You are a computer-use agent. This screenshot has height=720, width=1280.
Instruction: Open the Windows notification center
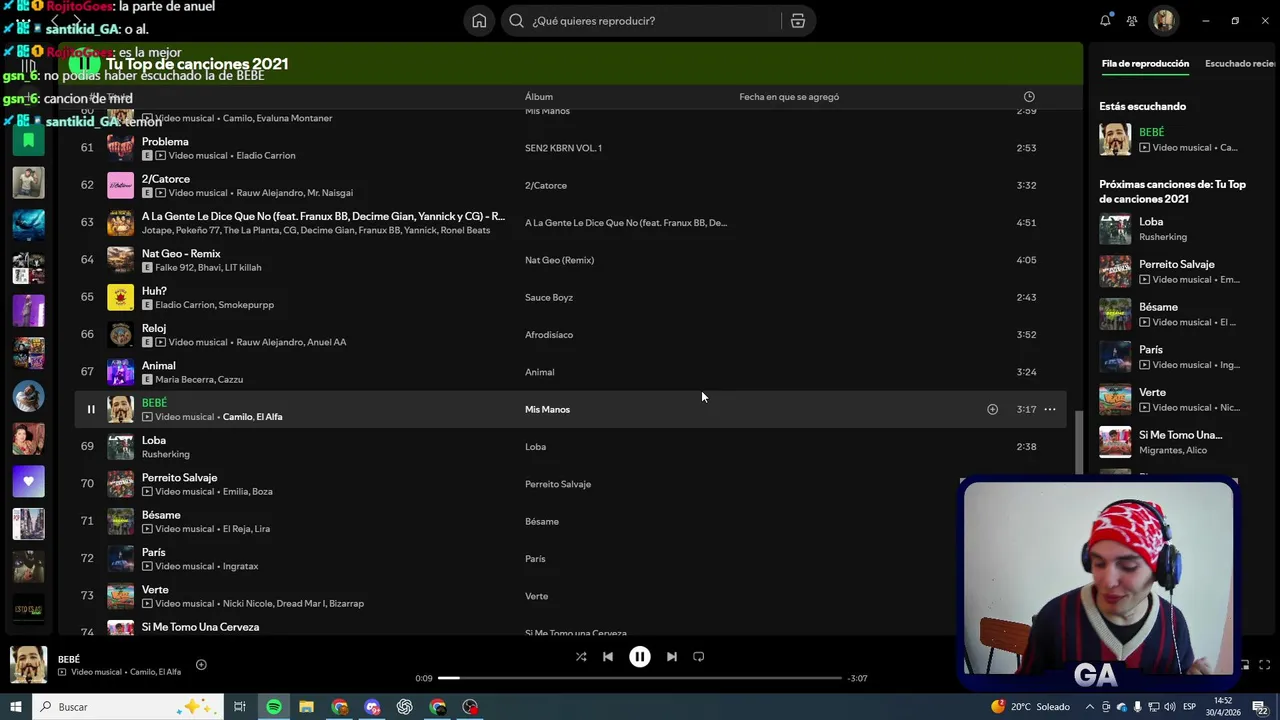tap(1259, 707)
